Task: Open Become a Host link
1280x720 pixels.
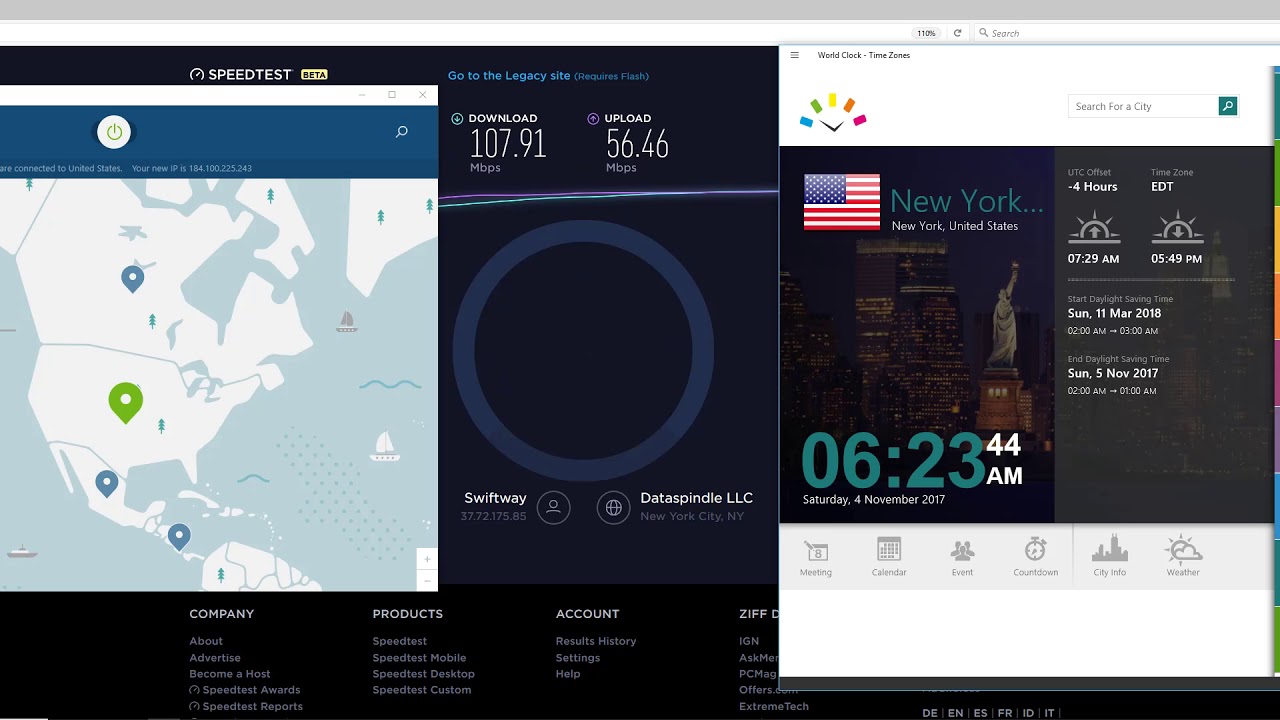Action: click(230, 674)
